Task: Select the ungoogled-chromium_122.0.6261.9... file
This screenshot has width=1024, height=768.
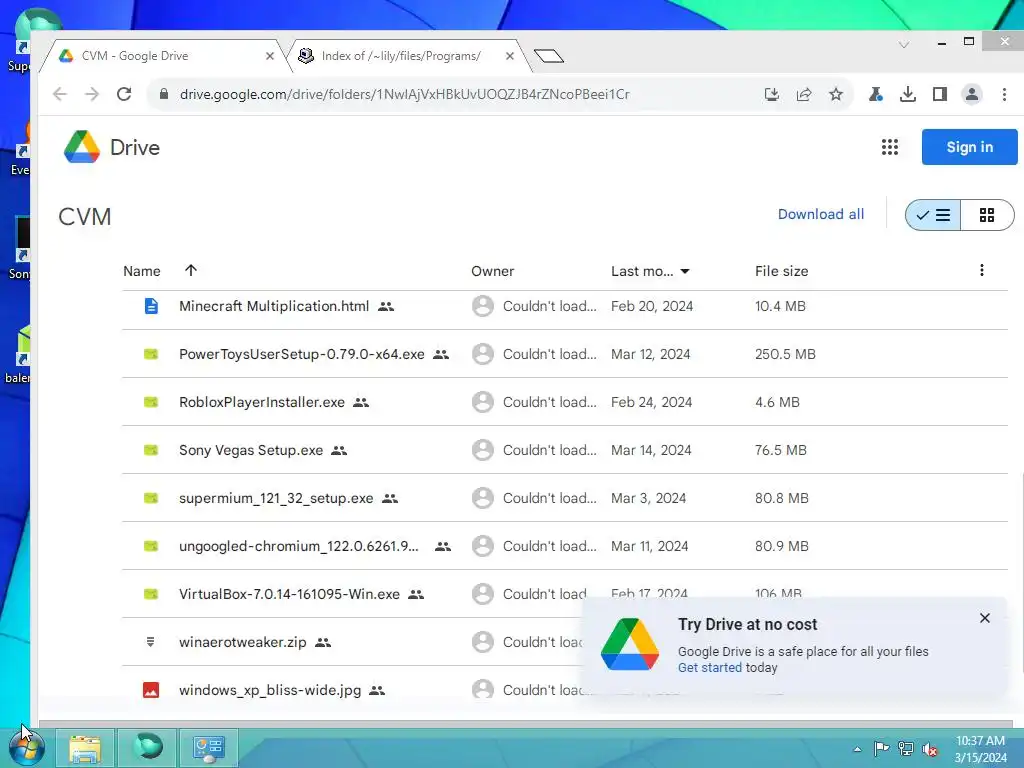Action: (298, 546)
